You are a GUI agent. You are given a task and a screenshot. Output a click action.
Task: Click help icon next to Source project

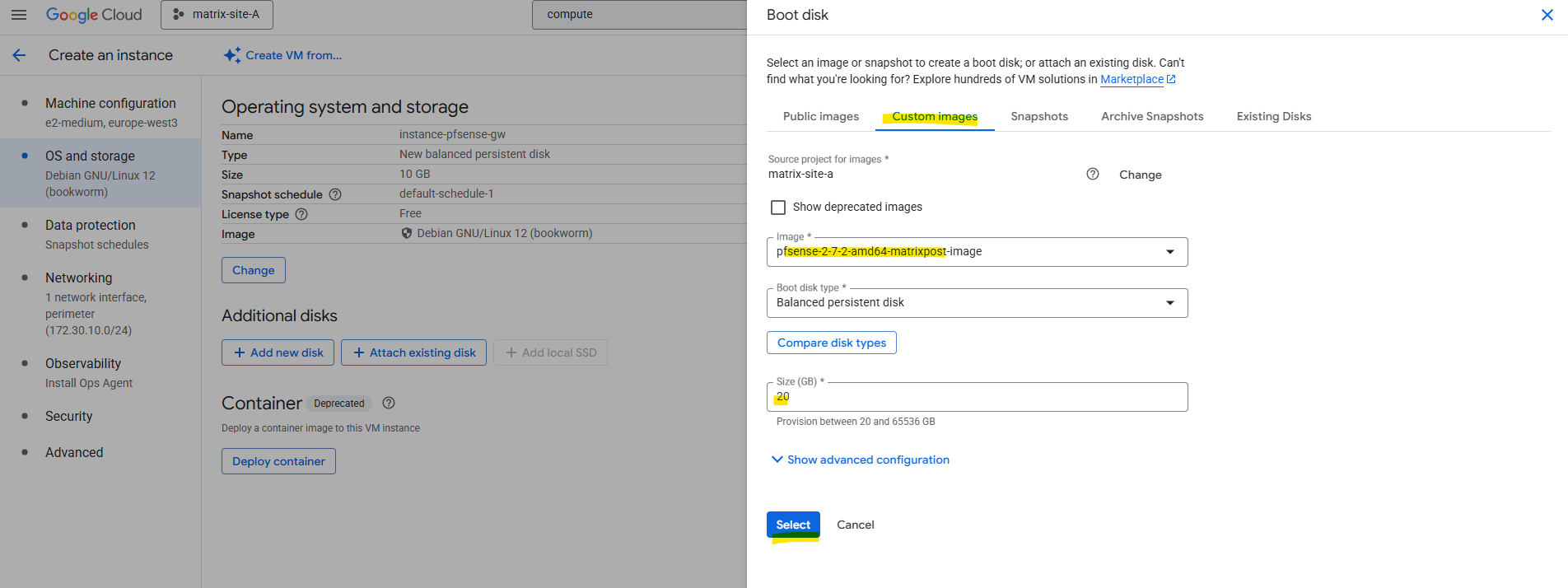coord(1092,174)
